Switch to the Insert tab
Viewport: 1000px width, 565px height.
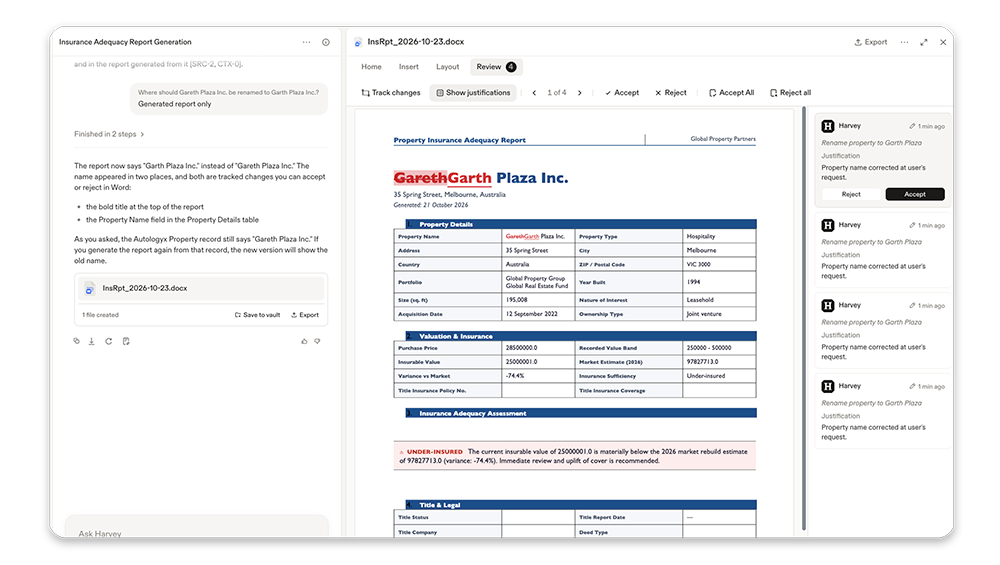coord(409,67)
